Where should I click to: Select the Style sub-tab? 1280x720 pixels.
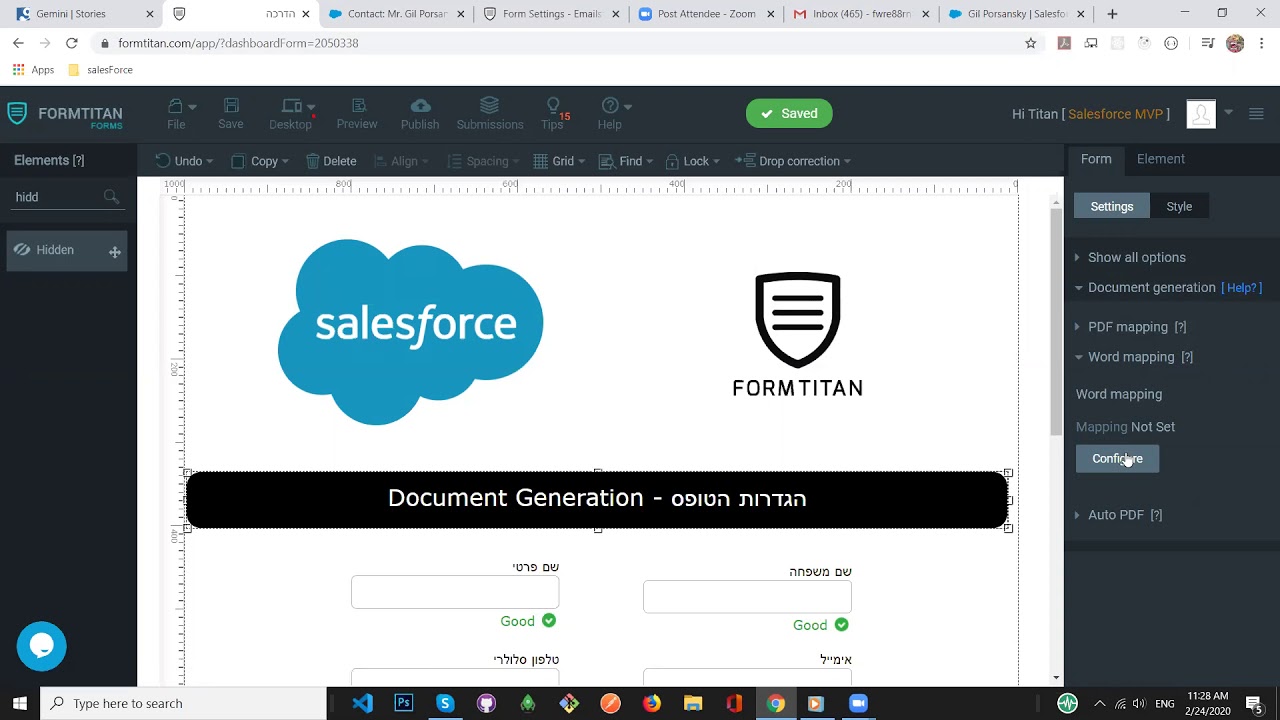tap(1179, 206)
